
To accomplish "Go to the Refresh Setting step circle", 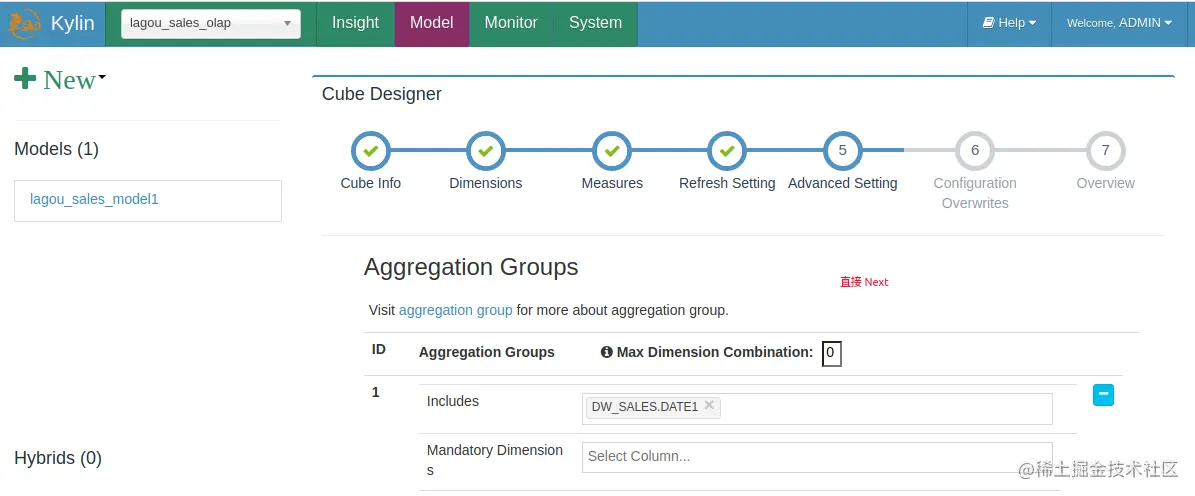I will (x=727, y=151).
